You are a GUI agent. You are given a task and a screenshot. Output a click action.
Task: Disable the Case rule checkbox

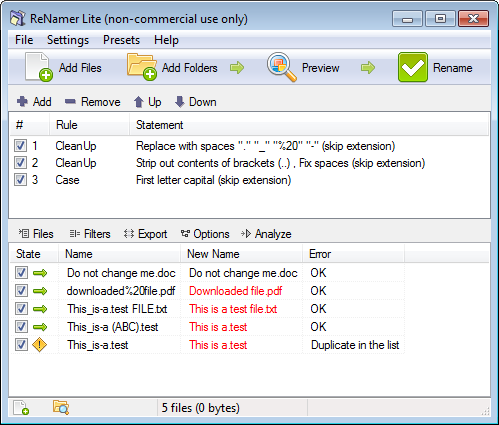point(20,180)
